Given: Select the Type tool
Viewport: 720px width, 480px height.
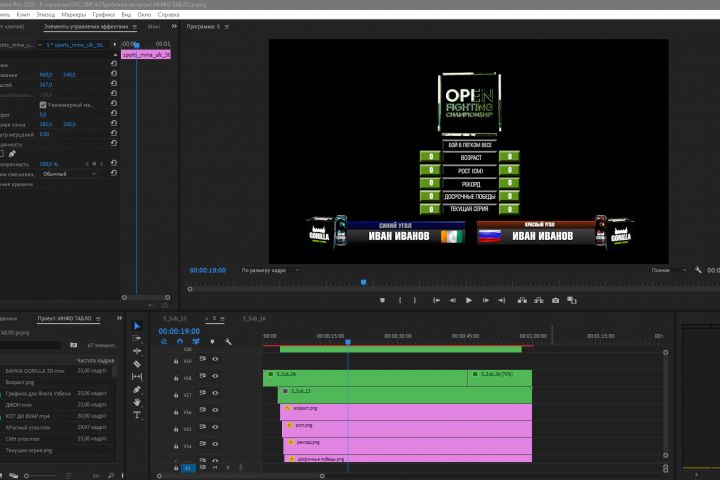Looking at the screenshot, I should (x=137, y=415).
